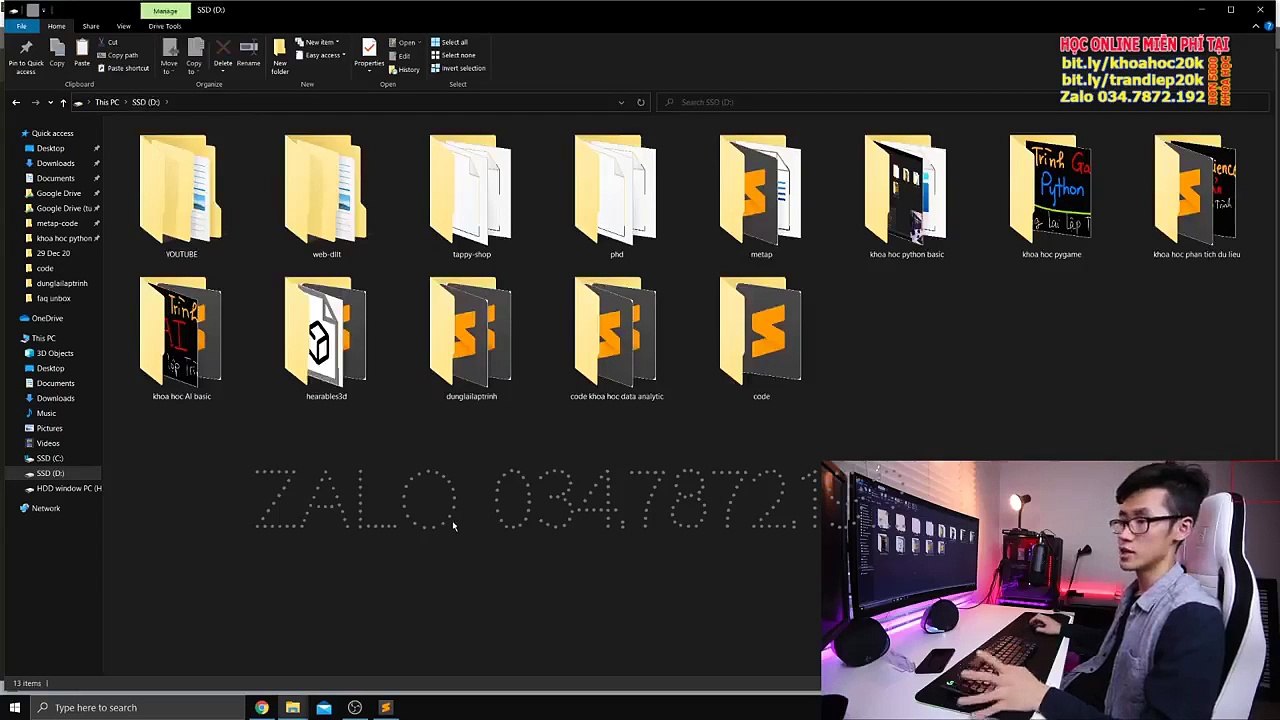1280x720 pixels.
Task: Click Select none in the ribbon
Action: pos(453,55)
